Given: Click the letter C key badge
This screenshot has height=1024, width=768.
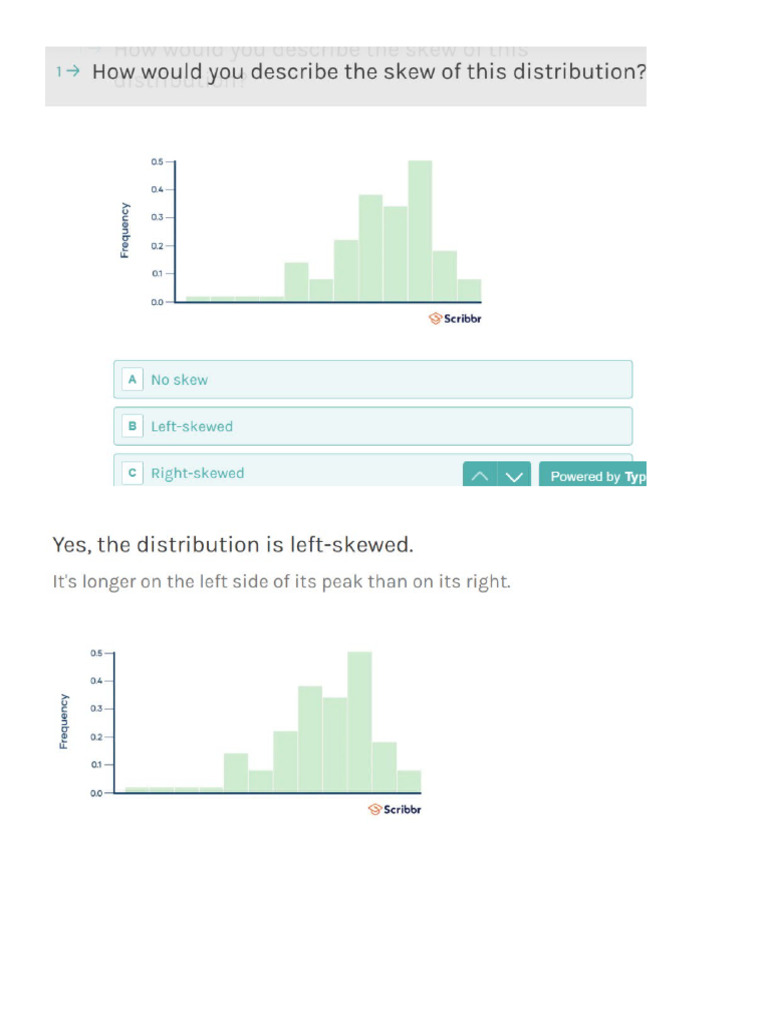Looking at the screenshot, I should pos(132,473).
